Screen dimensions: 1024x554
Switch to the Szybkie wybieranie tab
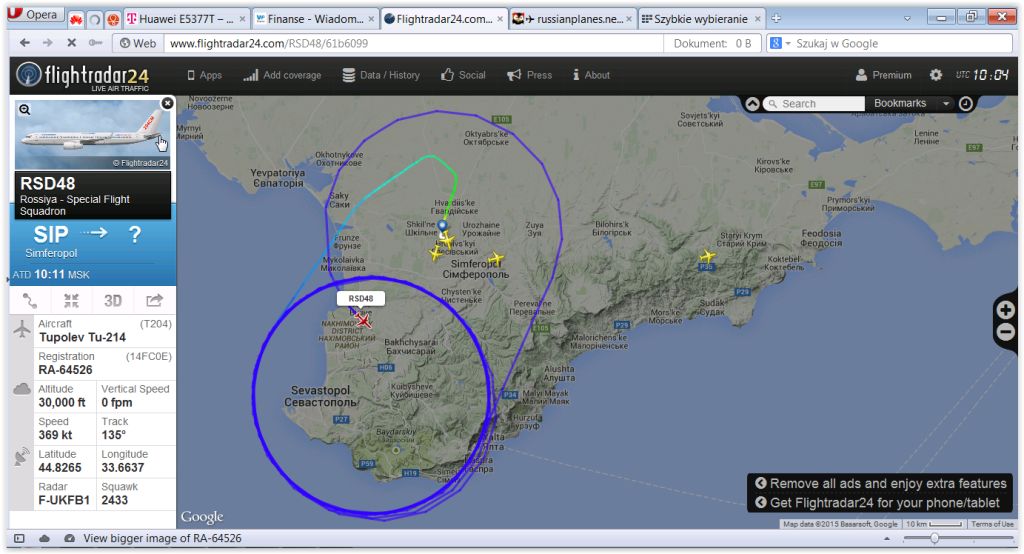tap(701, 19)
